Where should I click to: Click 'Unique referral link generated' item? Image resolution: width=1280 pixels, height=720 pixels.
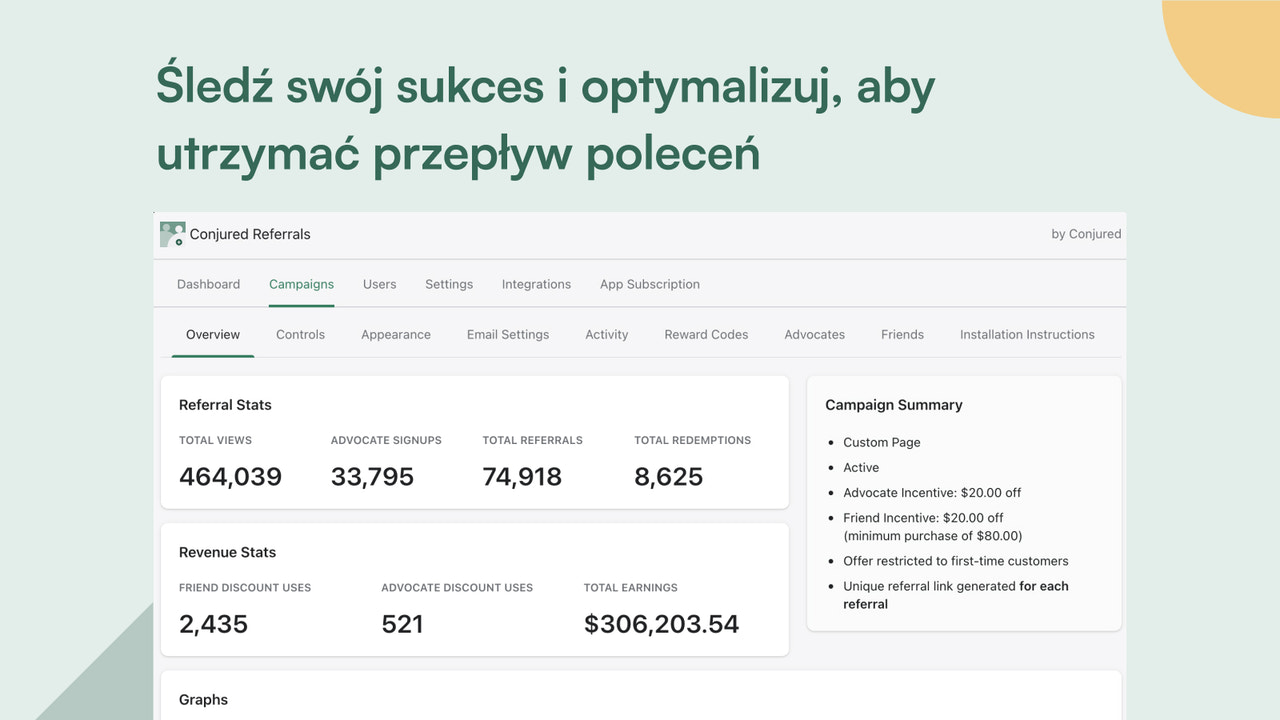pos(956,595)
